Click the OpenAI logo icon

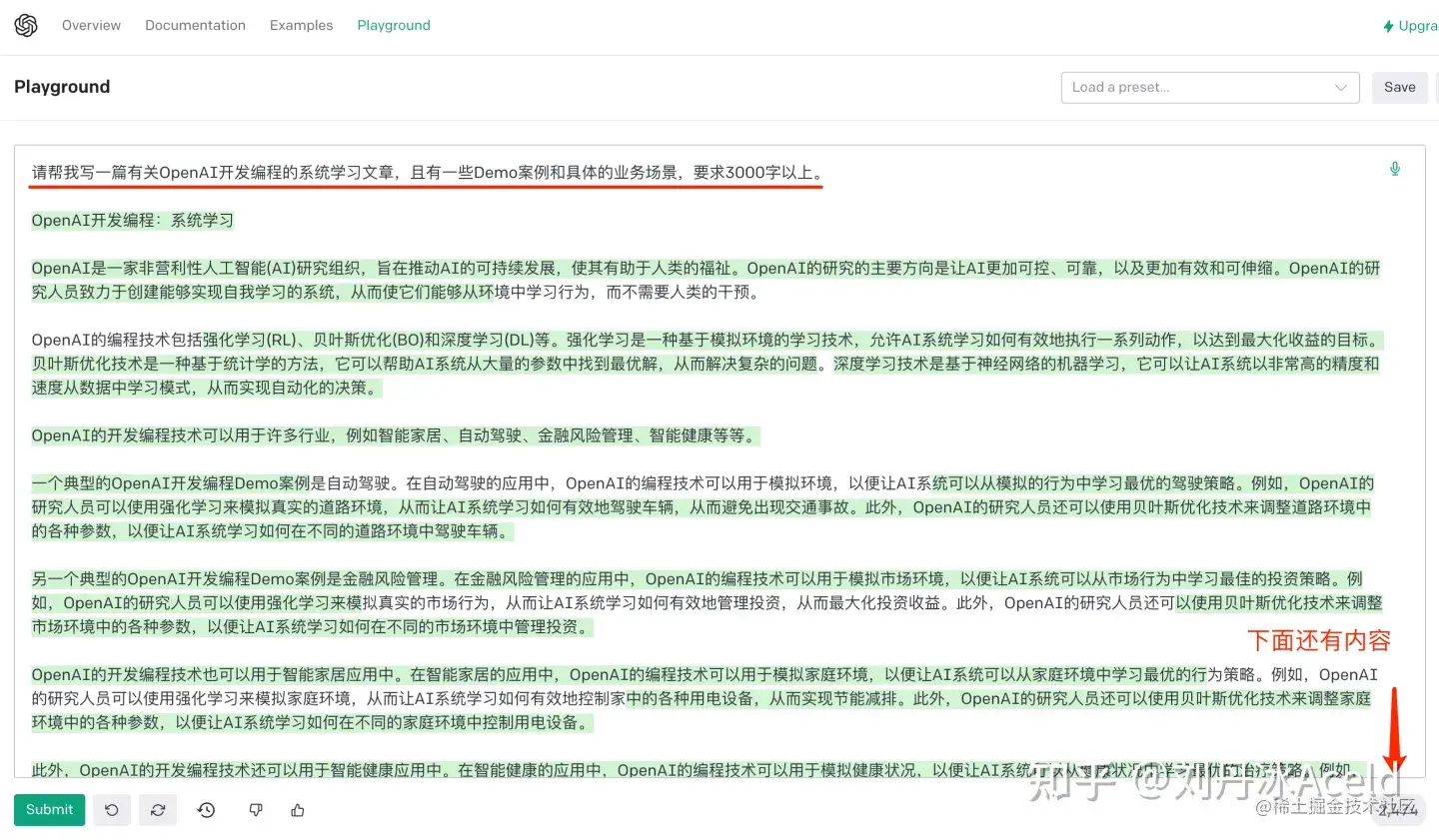(x=26, y=25)
